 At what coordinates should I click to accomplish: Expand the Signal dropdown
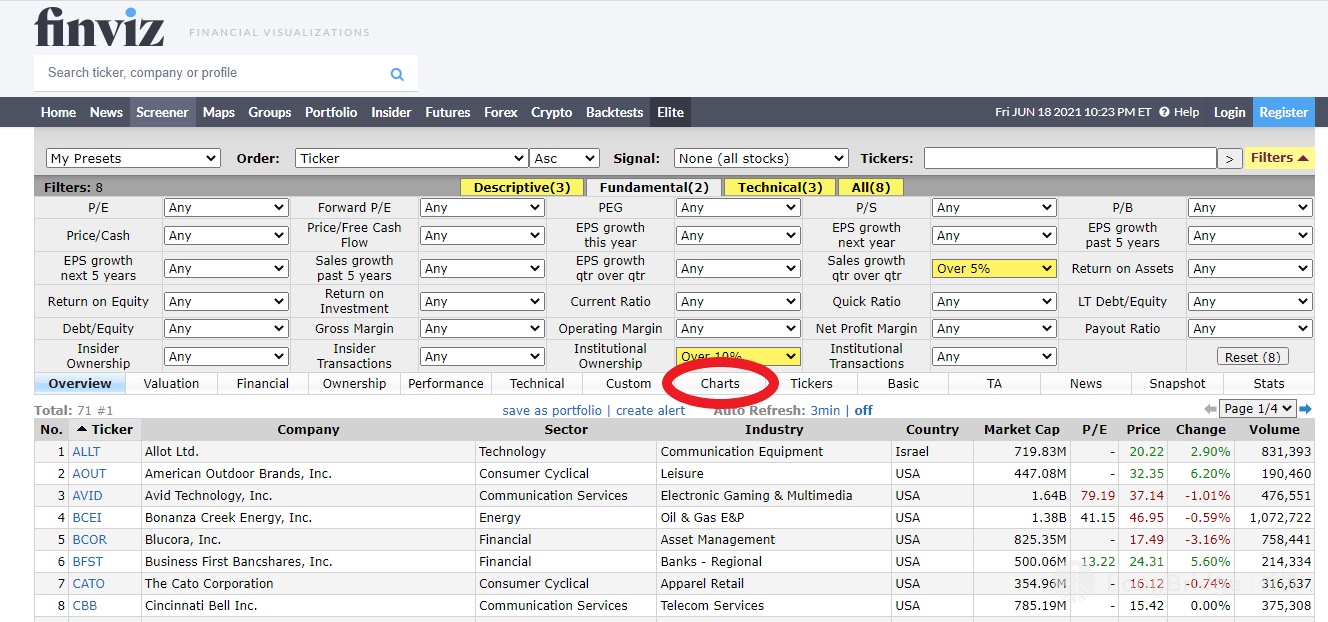point(760,158)
